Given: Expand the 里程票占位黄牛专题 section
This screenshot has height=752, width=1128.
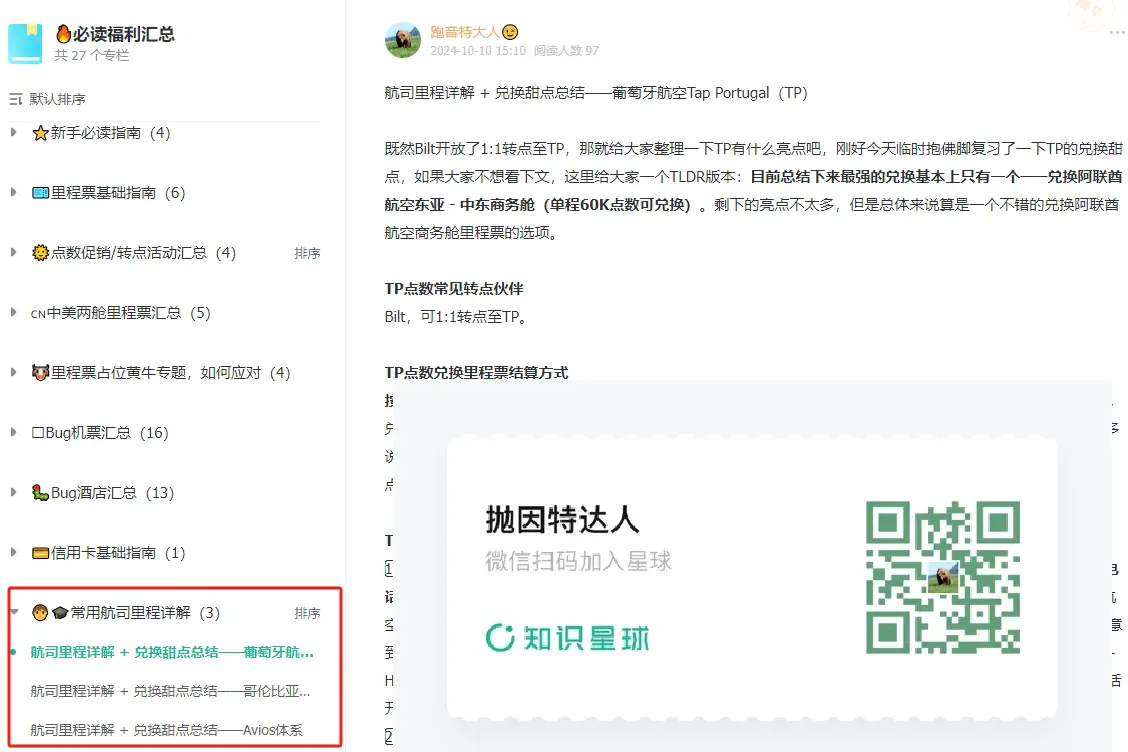Looking at the screenshot, I should (x=14, y=372).
